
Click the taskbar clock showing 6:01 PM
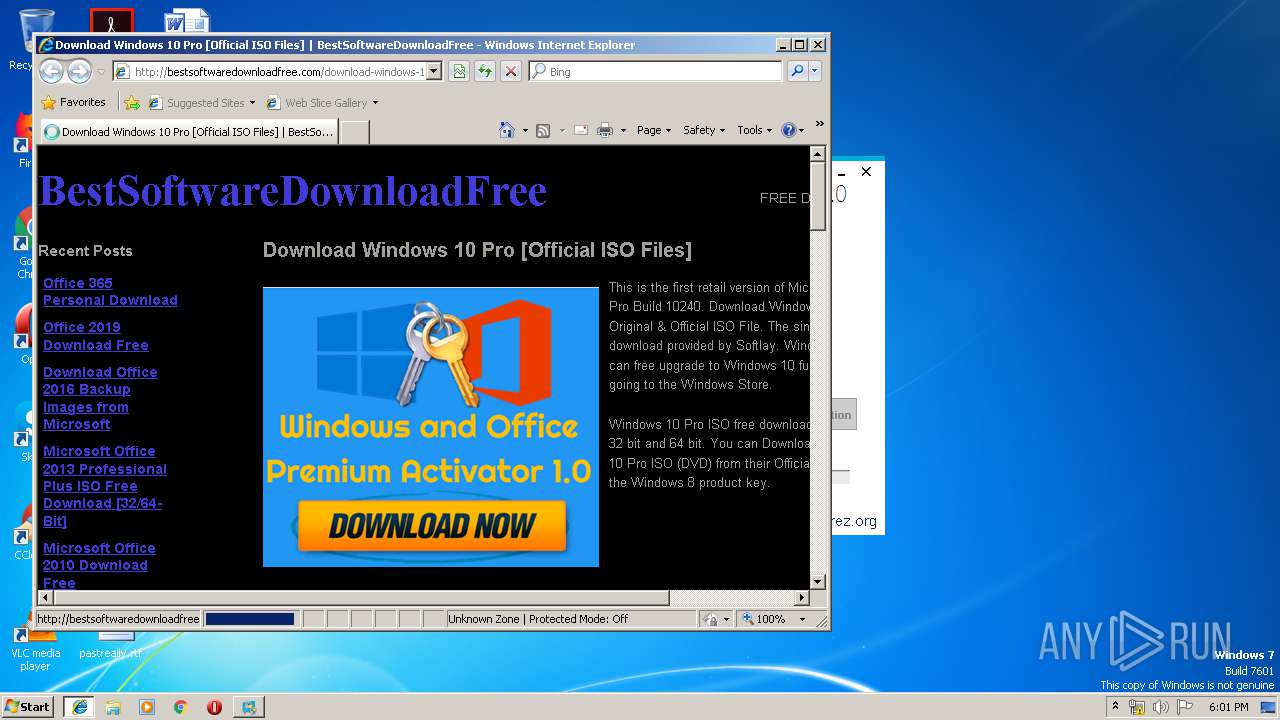click(1228, 707)
